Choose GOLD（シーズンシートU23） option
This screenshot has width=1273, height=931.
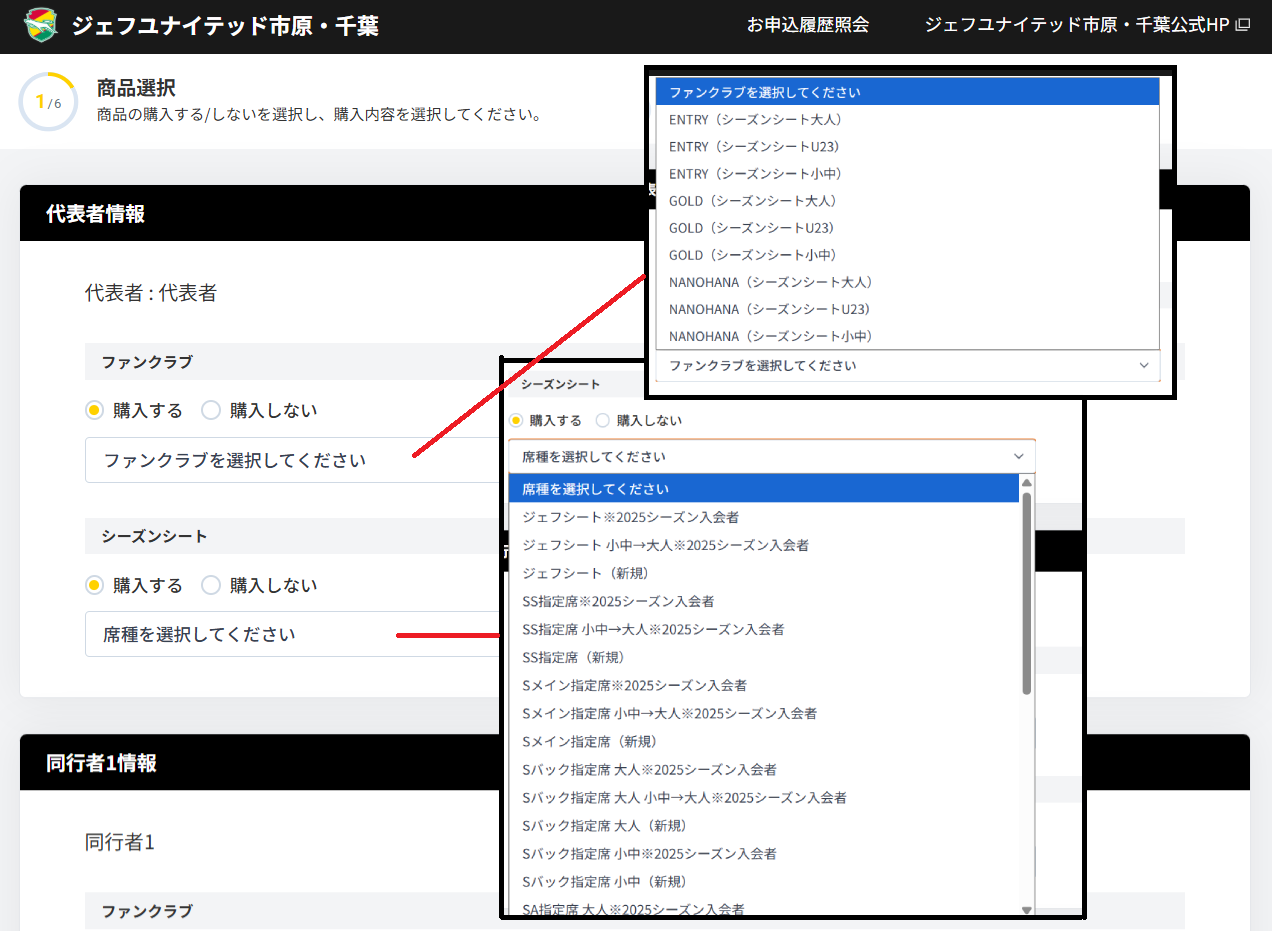[x=908, y=227]
